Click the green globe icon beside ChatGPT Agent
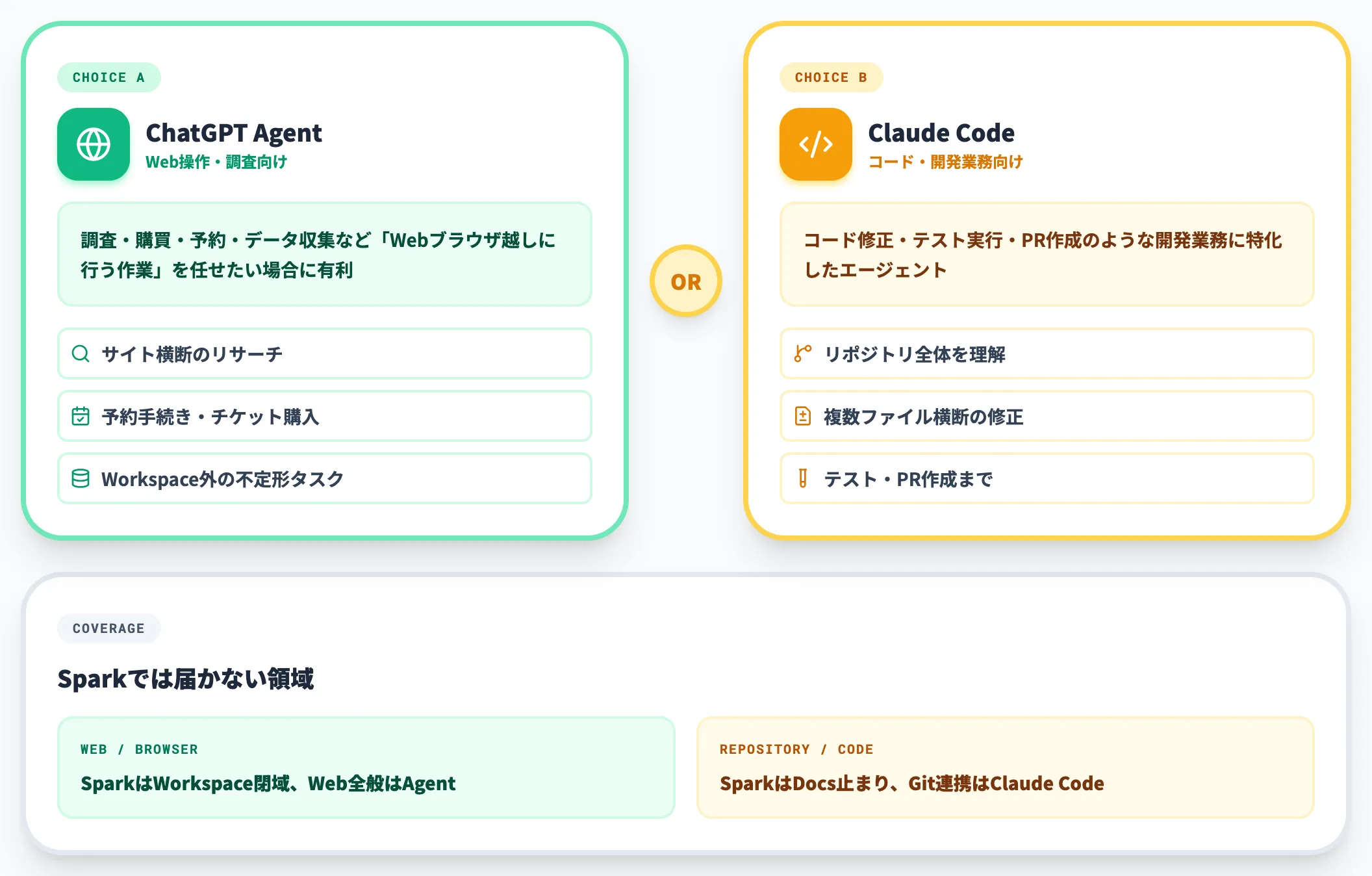The image size is (1372, 876). pos(94,144)
